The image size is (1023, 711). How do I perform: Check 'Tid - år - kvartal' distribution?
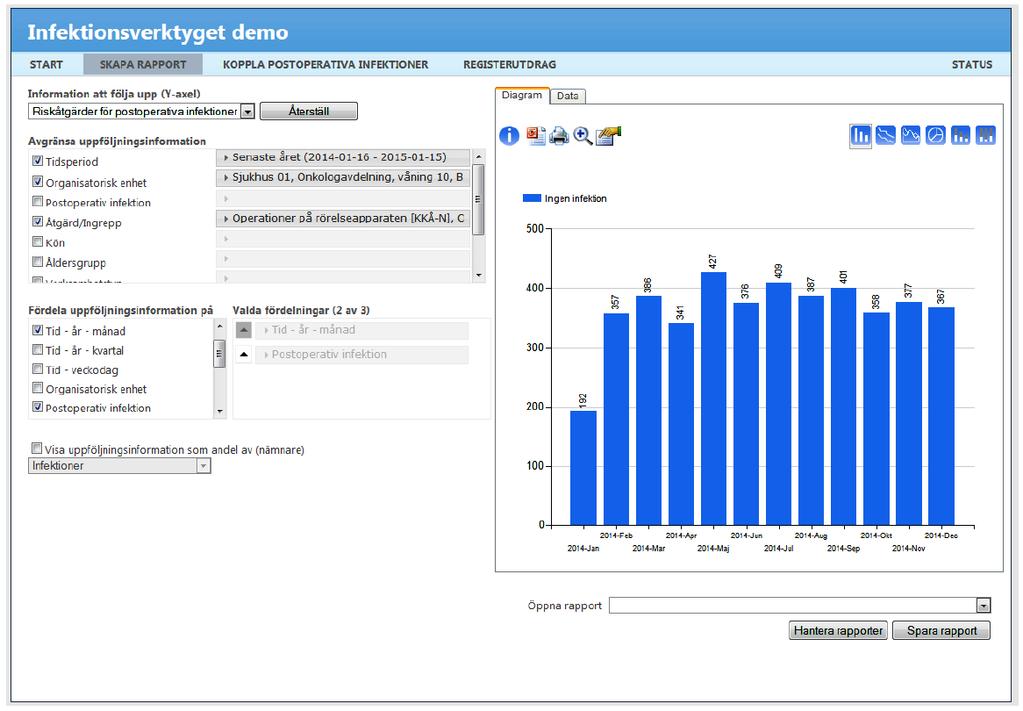click(x=38, y=350)
